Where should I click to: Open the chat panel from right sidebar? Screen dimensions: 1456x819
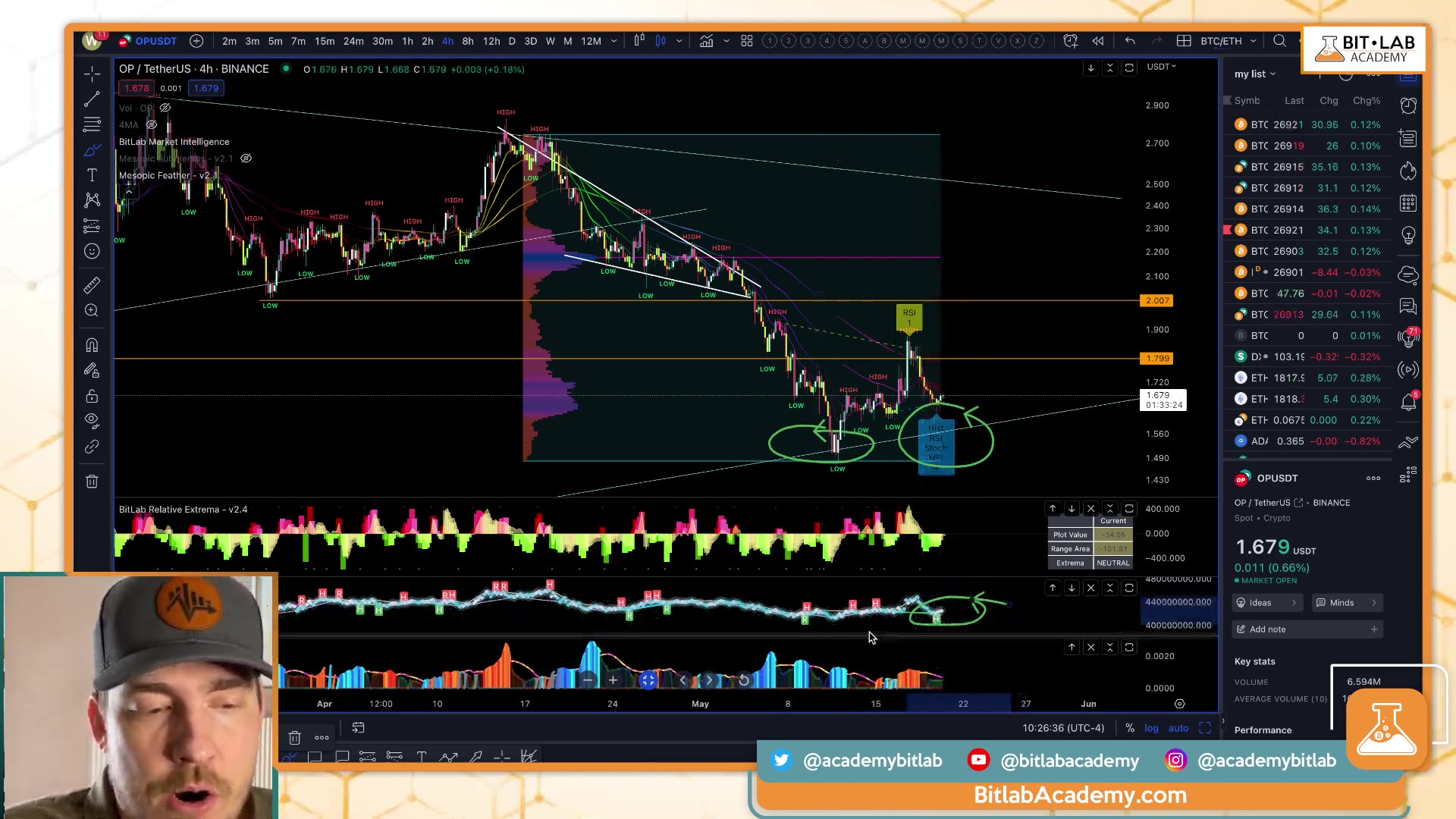coord(1408,306)
